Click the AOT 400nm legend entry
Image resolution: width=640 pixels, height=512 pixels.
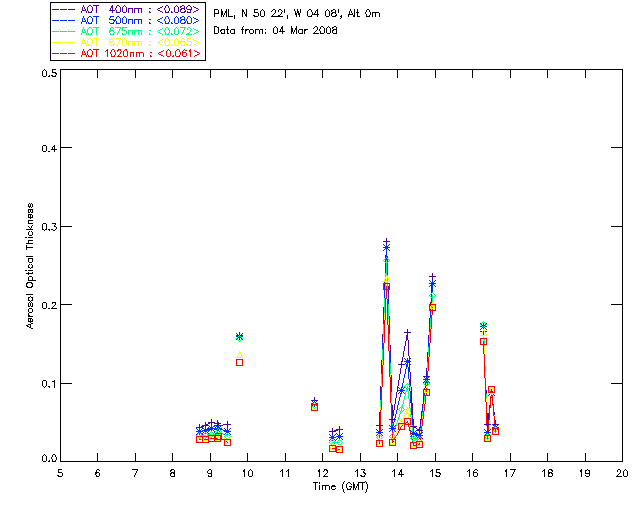point(126,9)
